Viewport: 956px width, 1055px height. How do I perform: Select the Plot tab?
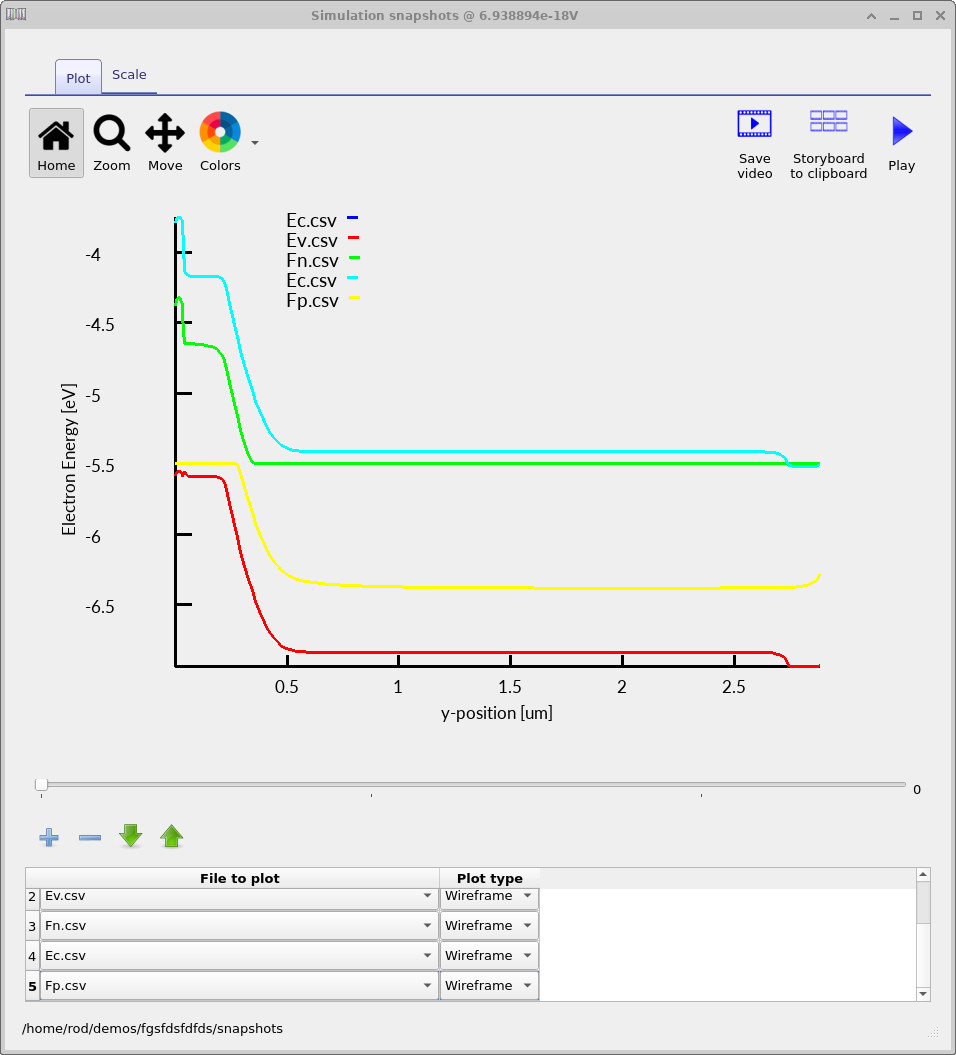point(78,78)
